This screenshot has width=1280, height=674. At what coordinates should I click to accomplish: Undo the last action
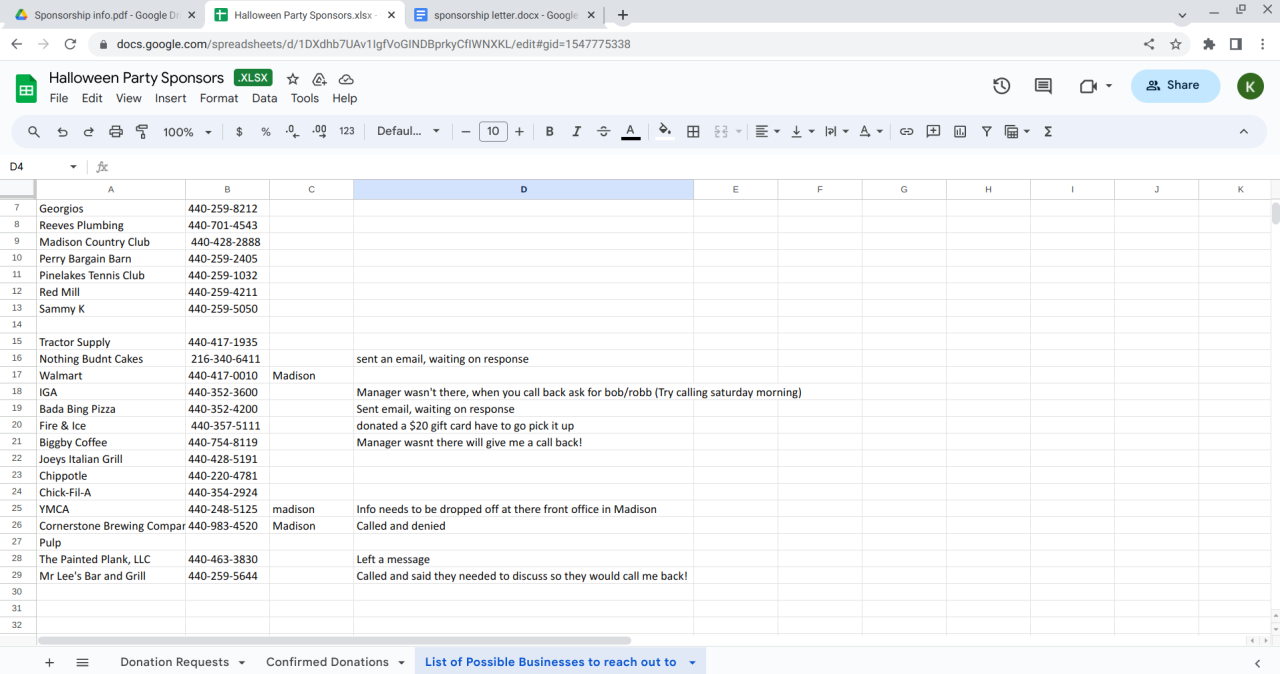click(62, 132)
